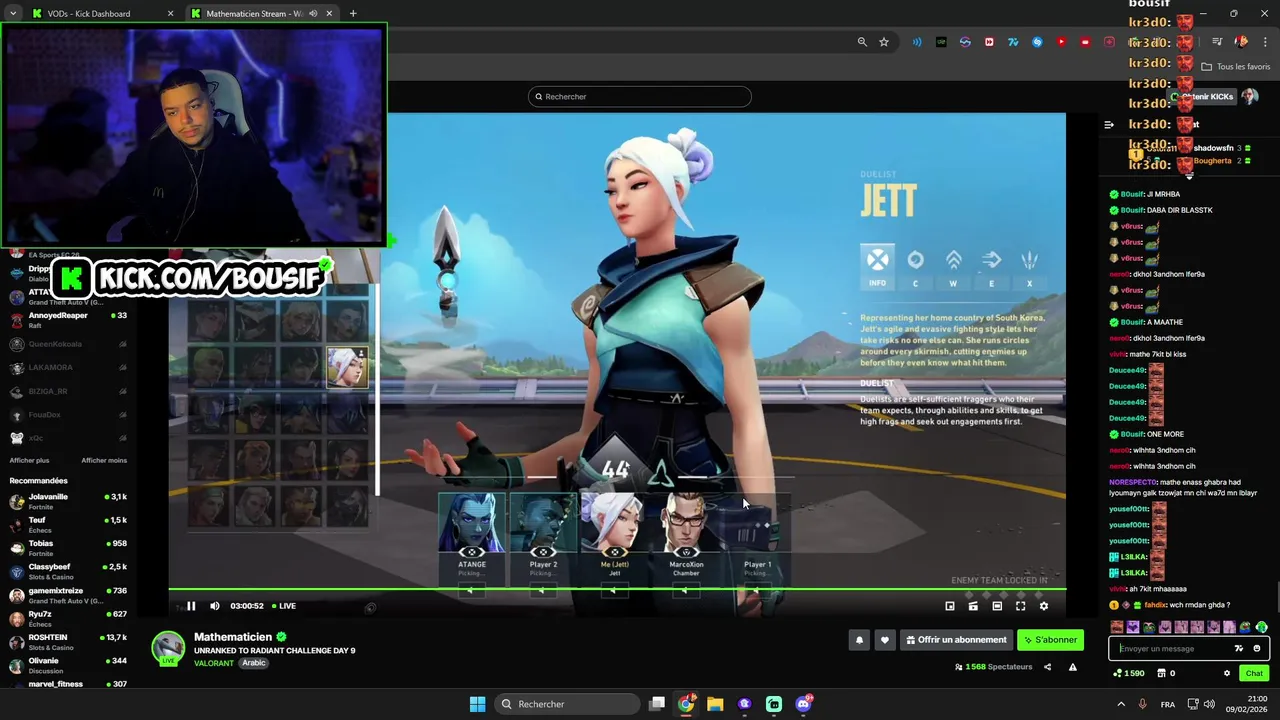
Task: Share the stream via share icon
Action: coord(1048,667)
